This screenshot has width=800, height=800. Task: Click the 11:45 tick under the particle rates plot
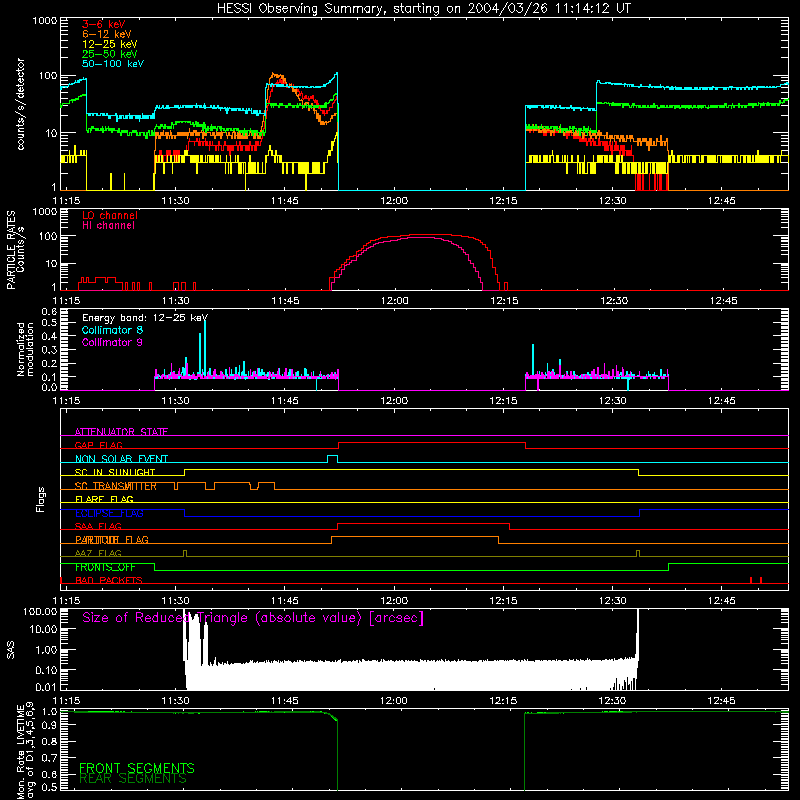click(x=285, y=301)
